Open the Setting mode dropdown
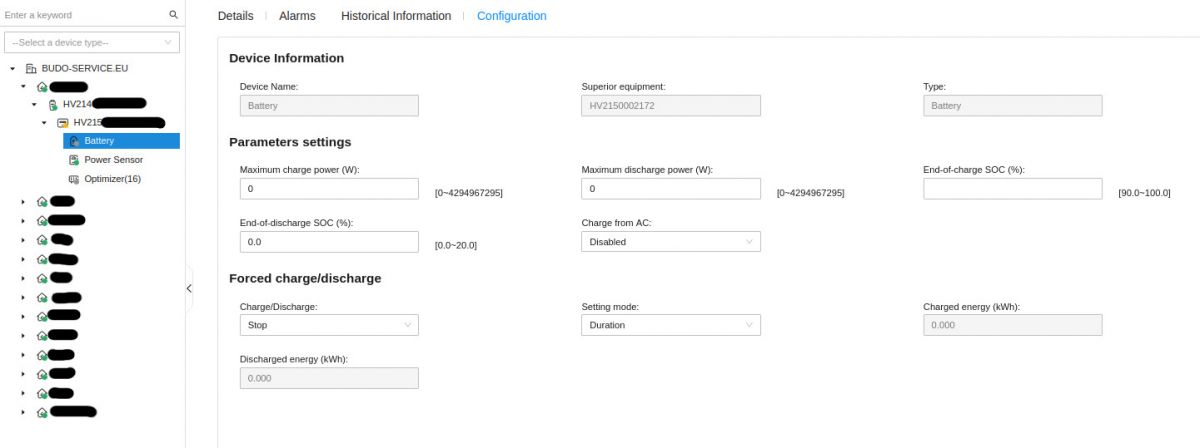The image size is (1200, 448). [670, 325]
